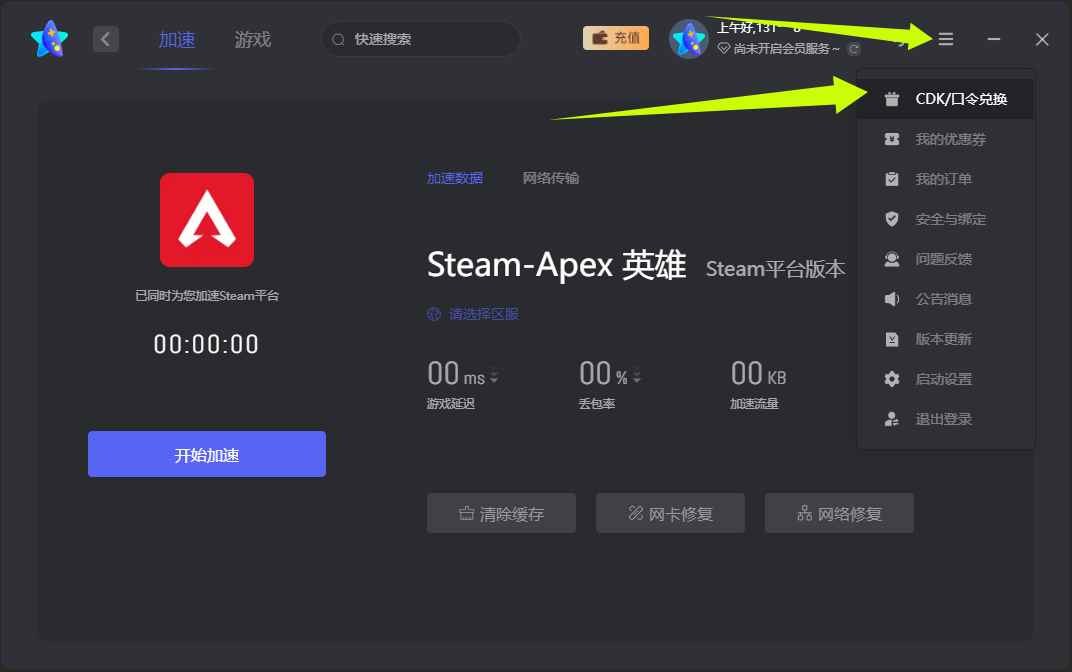The height and width of the screenshot is (672, 1072).
Task: Click the globe icon beside 请选择区服
Action: [434, 314]
